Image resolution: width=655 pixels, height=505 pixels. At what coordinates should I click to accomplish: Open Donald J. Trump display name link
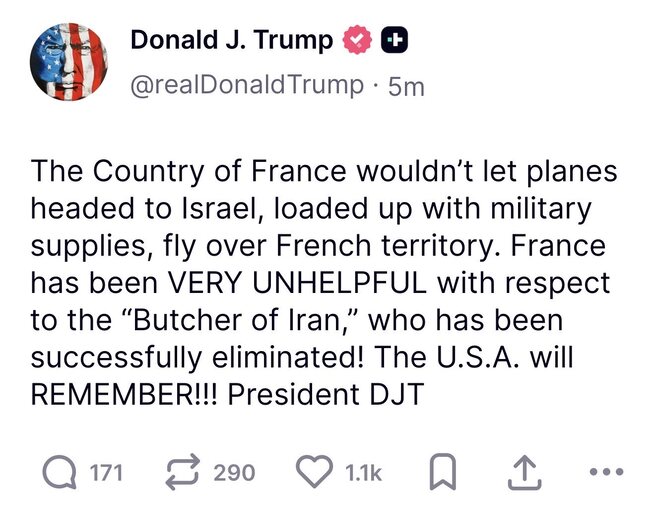(x=232, y=41)
